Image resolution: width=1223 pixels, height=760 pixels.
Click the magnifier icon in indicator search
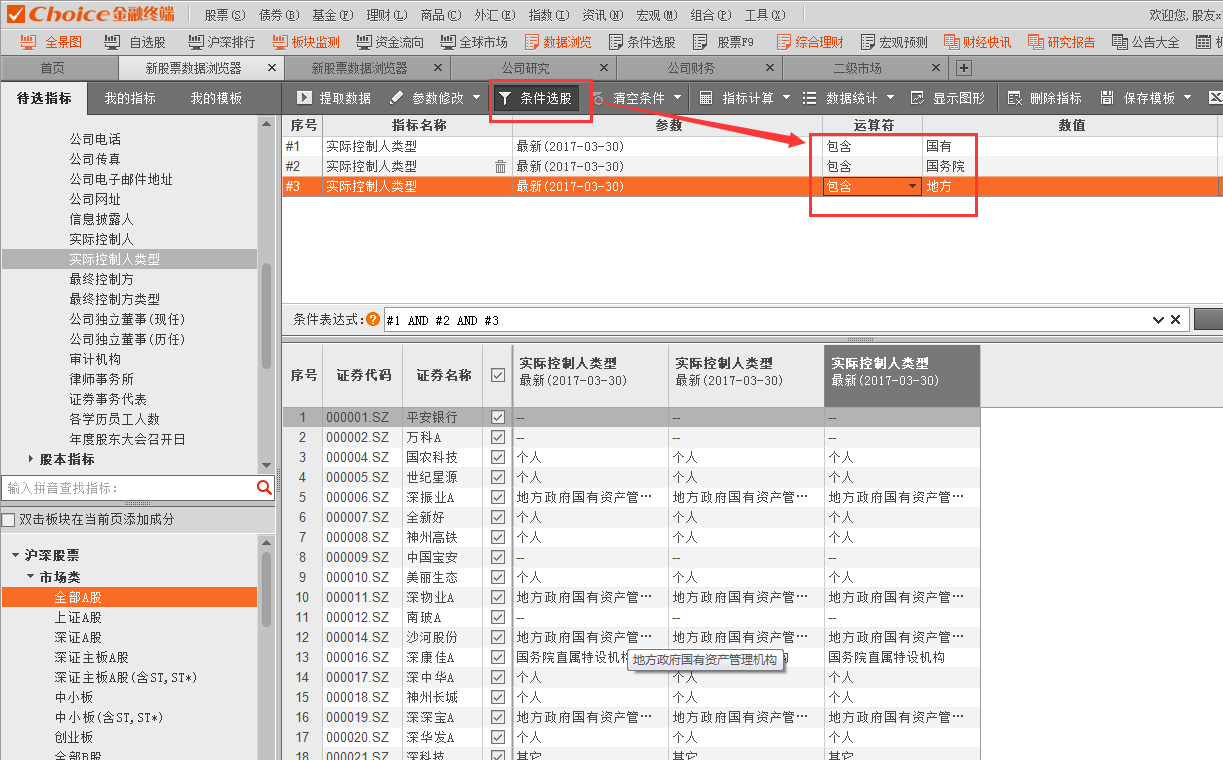point(264,488)
